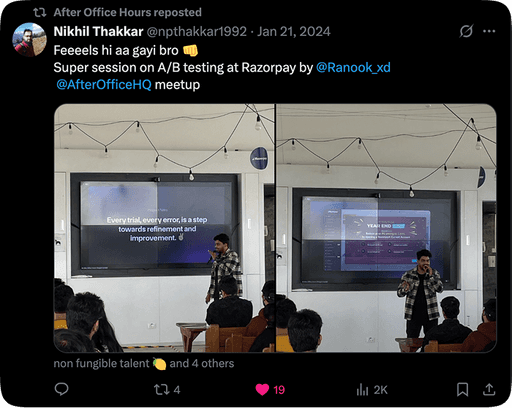Open the @npthakkar1992 handle

(197, 32)
